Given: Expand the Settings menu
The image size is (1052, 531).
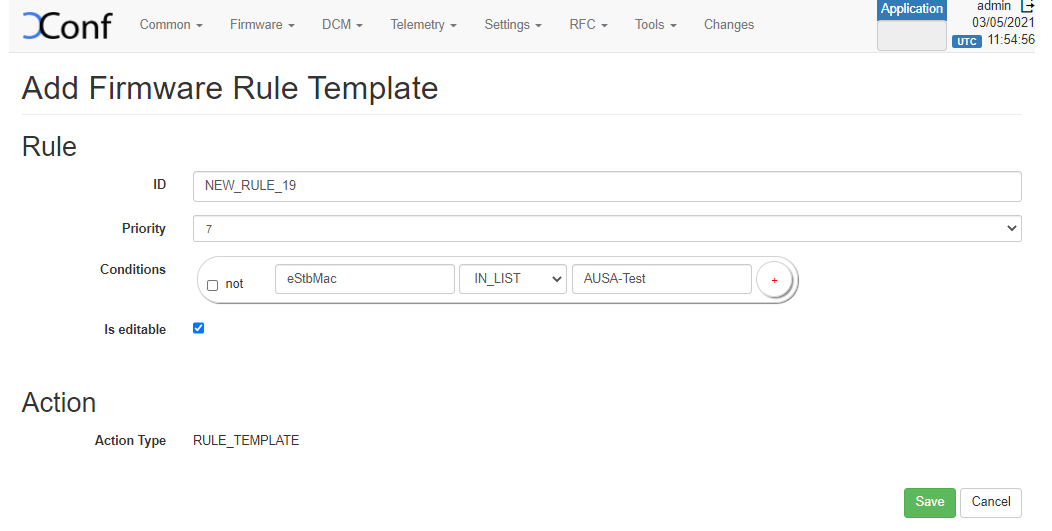Looking at the screenshot, I should pyautogui.click(x=513, y=25).
